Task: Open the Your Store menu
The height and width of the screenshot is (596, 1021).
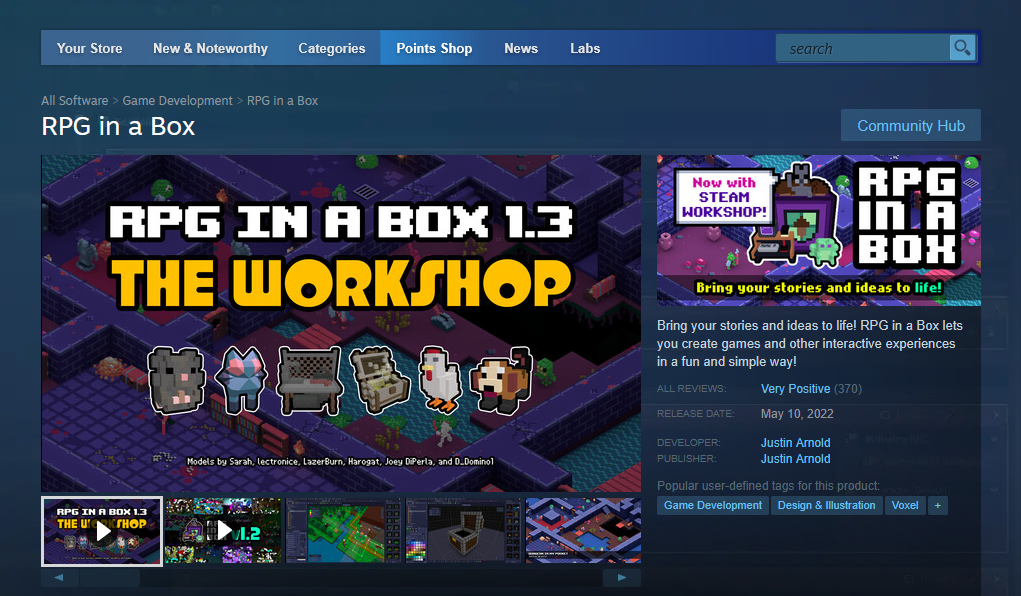Action: (89, 48)
